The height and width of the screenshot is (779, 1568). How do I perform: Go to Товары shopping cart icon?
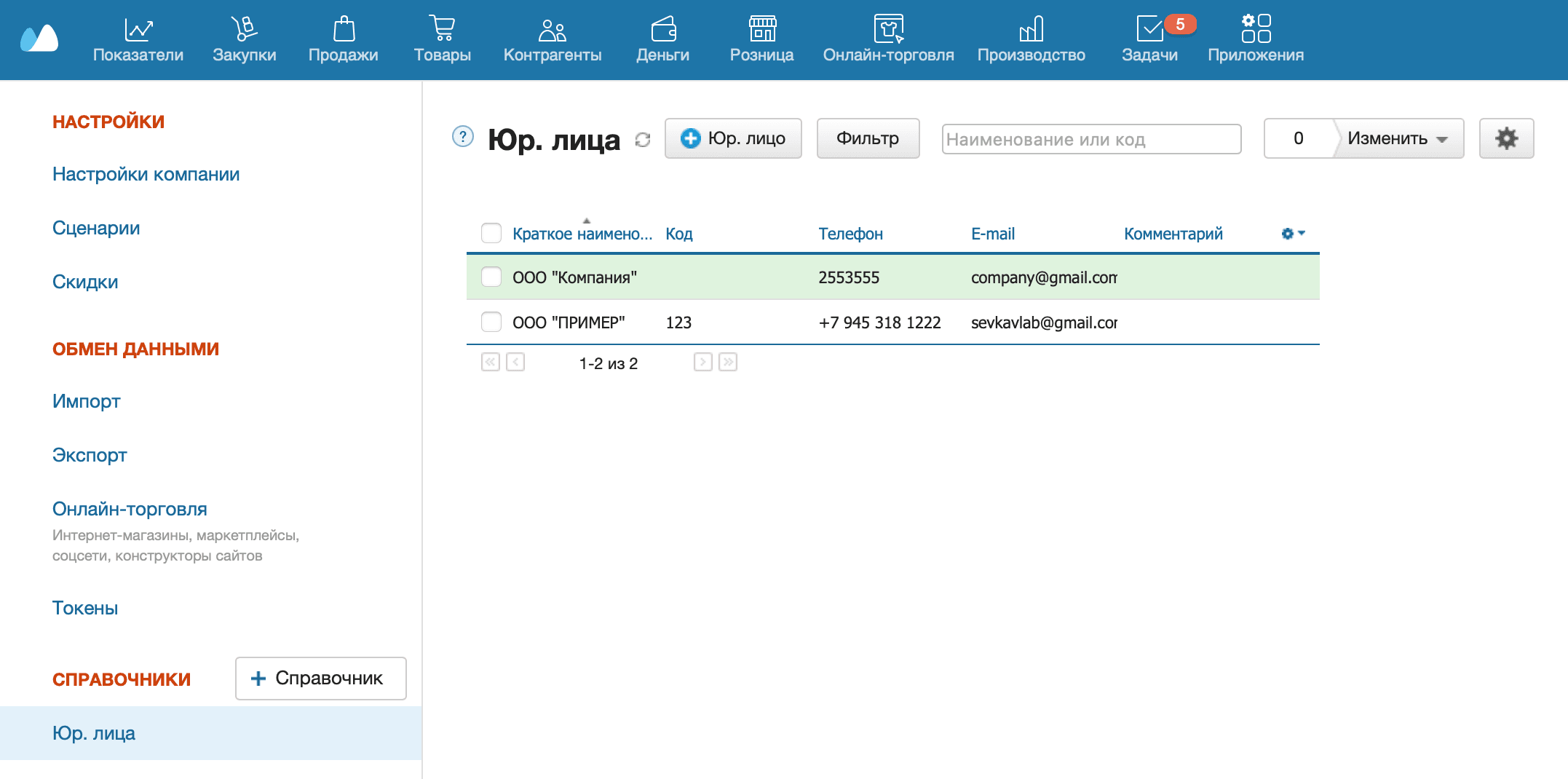point(442,30)
